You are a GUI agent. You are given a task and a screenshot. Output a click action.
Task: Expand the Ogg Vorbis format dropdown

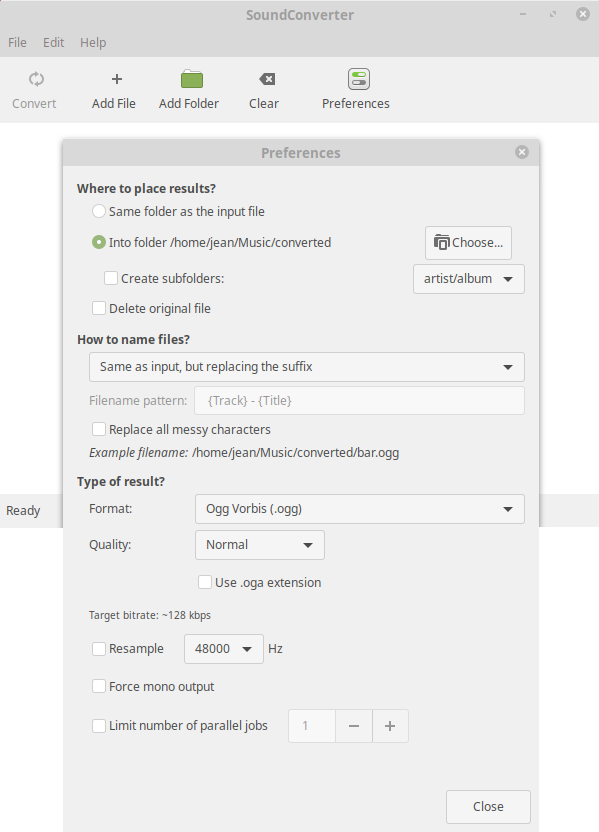pos(360,509)
